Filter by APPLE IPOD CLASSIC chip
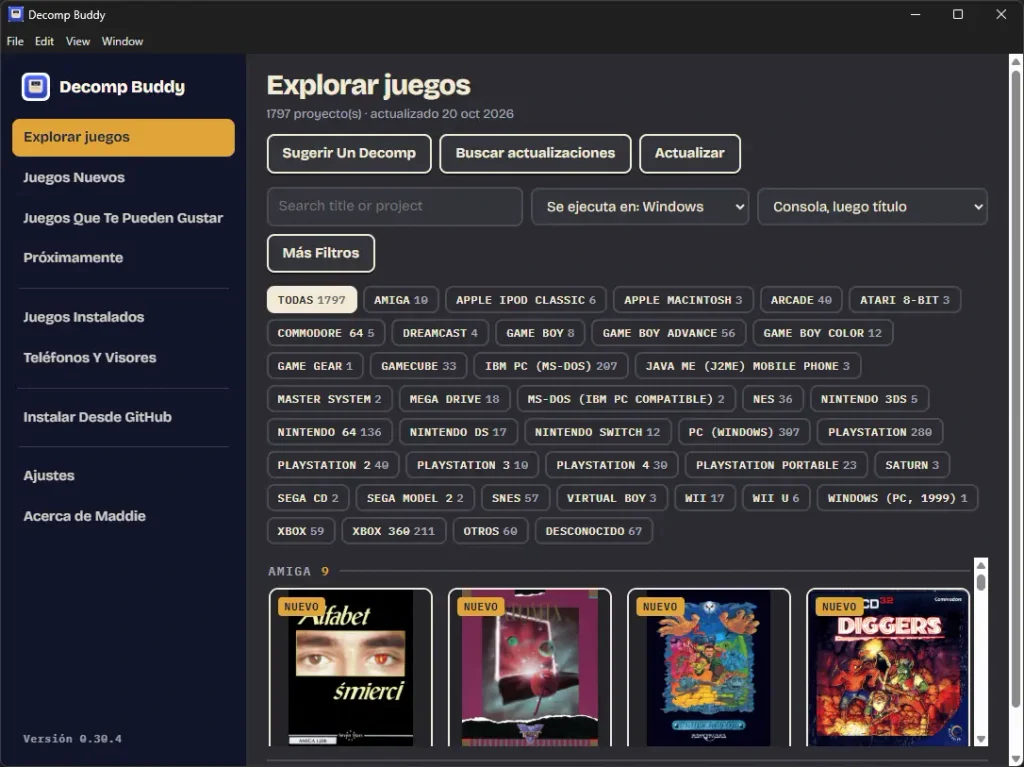 (x=526, y=300)
